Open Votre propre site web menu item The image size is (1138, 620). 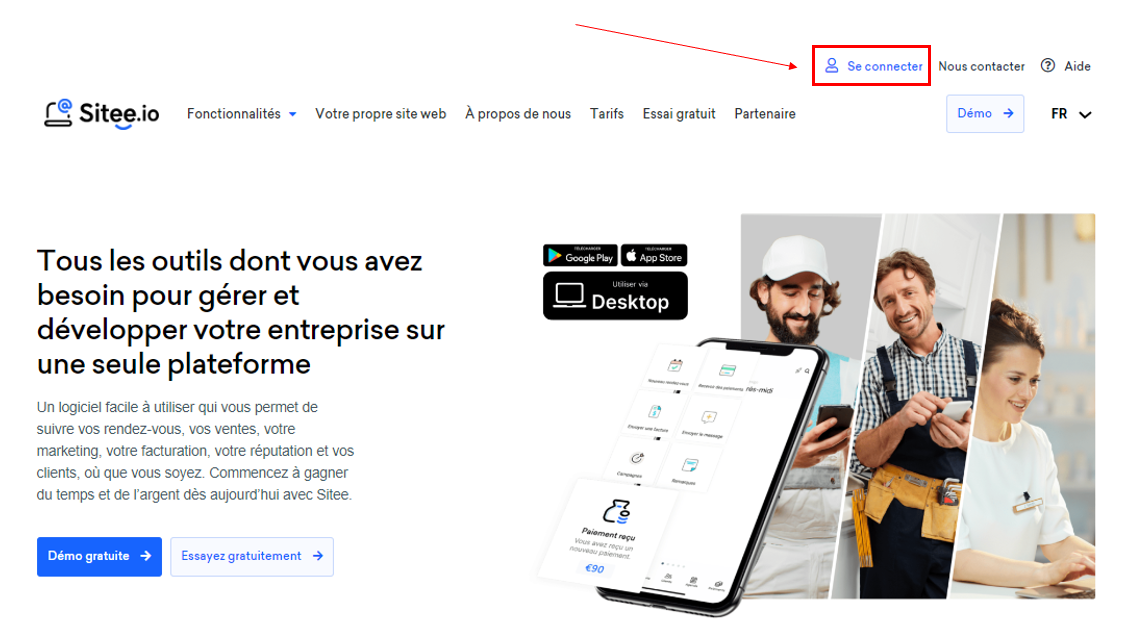pyautogui.click(x=380, y=114)
